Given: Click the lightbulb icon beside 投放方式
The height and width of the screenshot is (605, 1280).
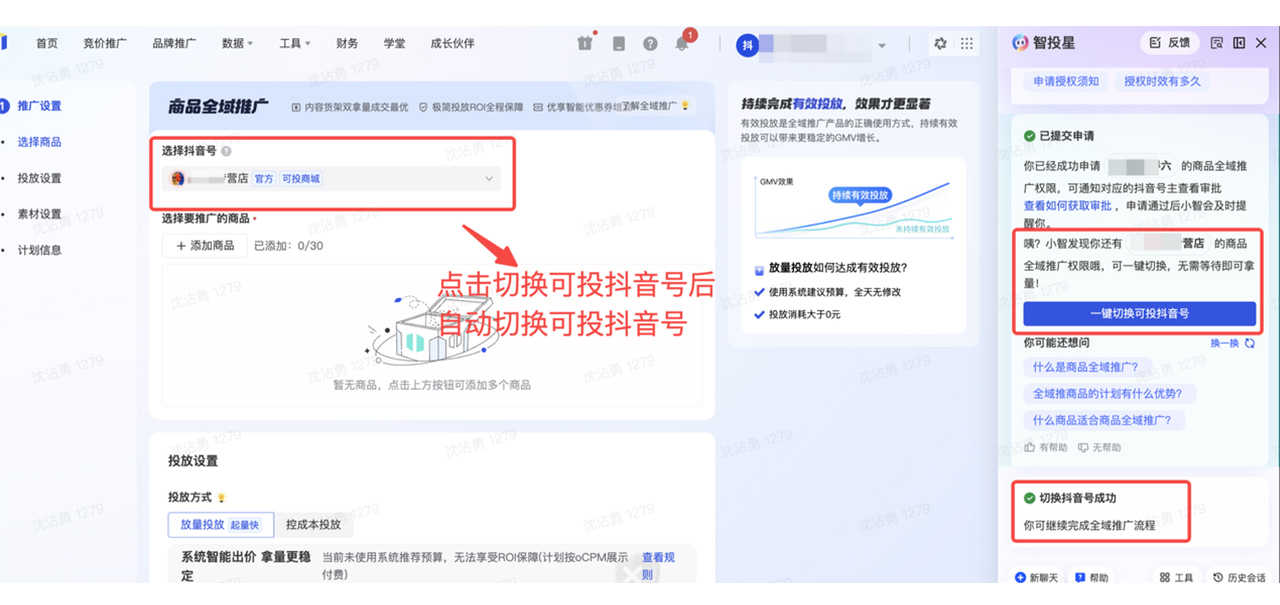Looking at the screenshot, I should click(x=222, y=497).
